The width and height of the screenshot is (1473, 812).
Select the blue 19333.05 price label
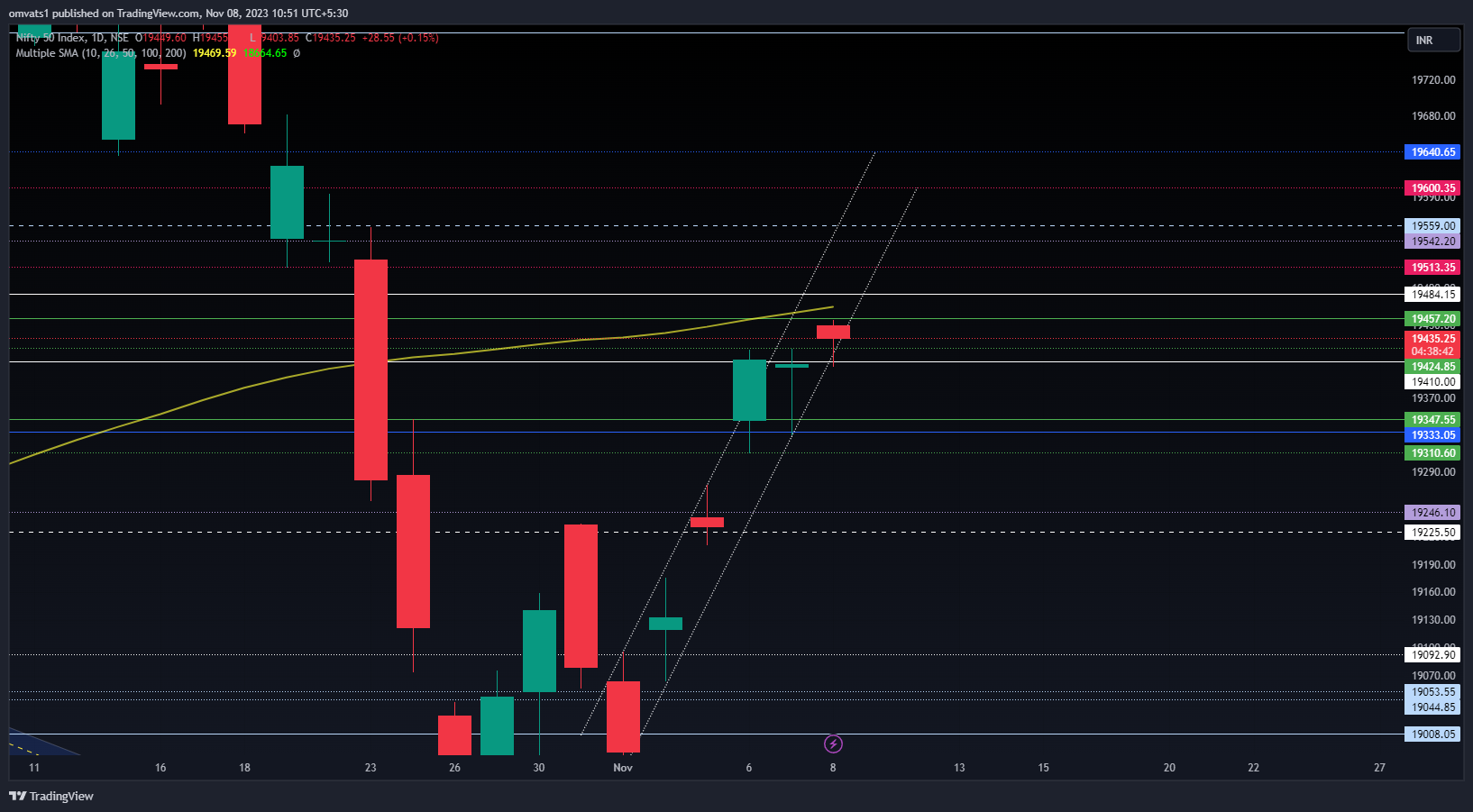pyautogui.click(x=1432, y=435)
